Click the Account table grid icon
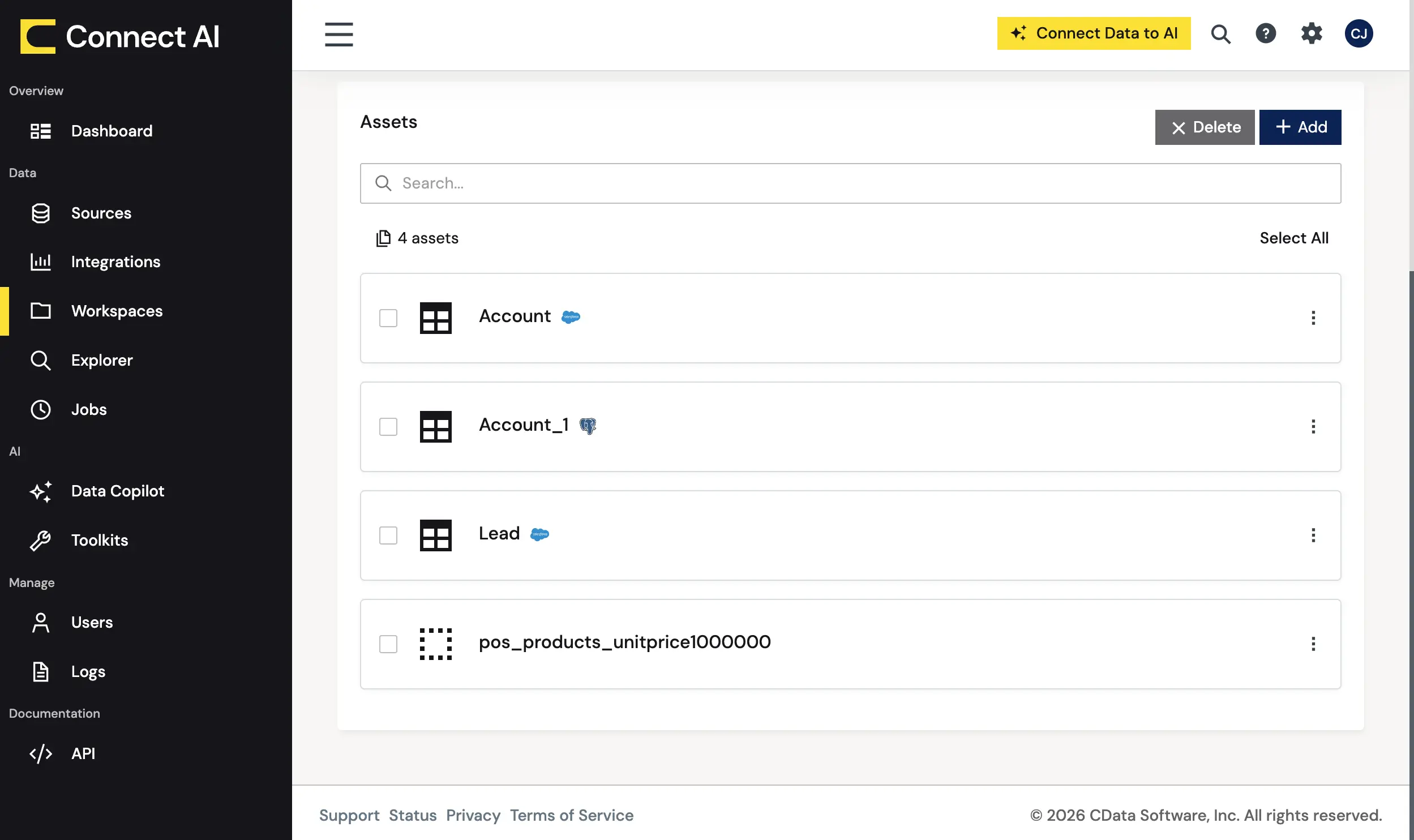 click(x=435, y=318)
